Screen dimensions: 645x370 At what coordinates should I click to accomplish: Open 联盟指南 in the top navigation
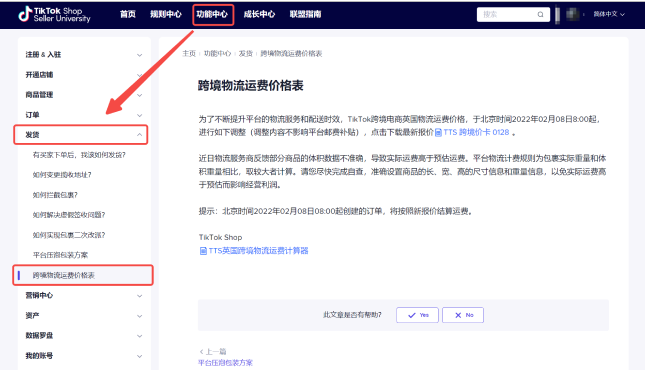point(305,14)
